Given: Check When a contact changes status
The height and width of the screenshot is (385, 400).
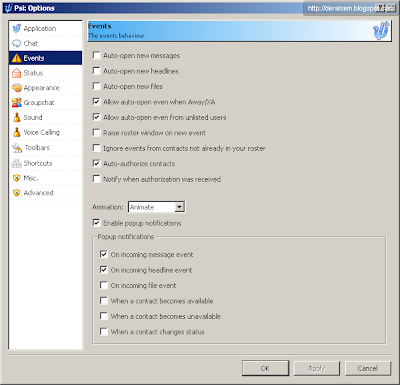Looking at the screenshot, I should point(104,332).
